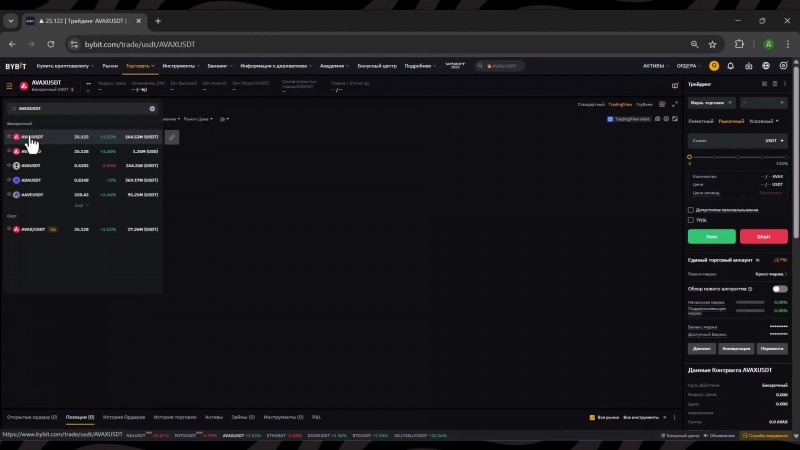Uncheck the Все рынки checkbox
This screenshot has height=450, width=800.
[592, 417]
